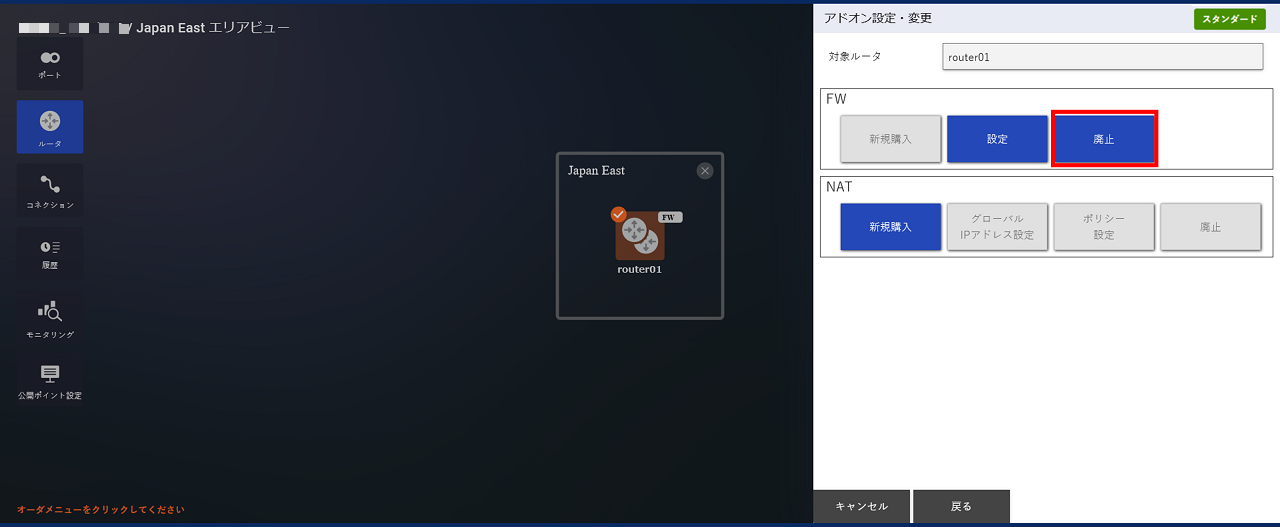Click the FW badge on router01
This screenshot has height=527, width=1280.
click(x=670, y=217)
